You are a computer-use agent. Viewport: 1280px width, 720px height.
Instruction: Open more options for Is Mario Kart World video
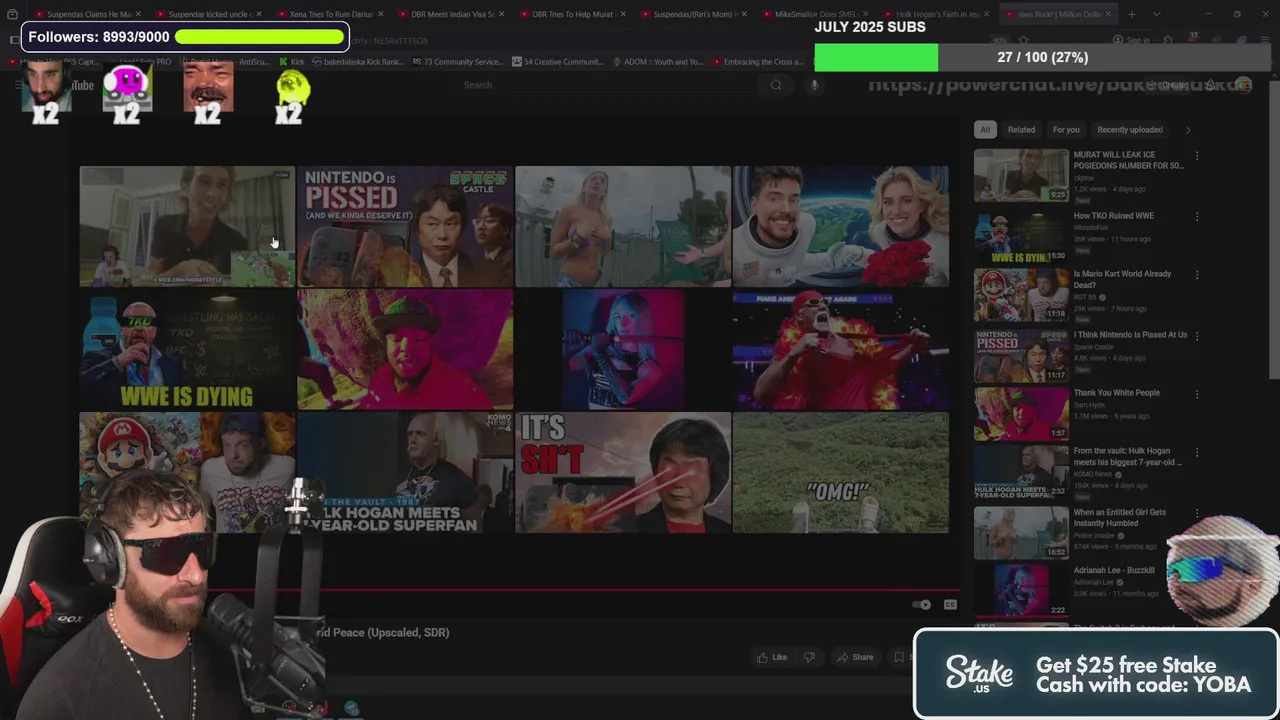[x=1197, y=274]
